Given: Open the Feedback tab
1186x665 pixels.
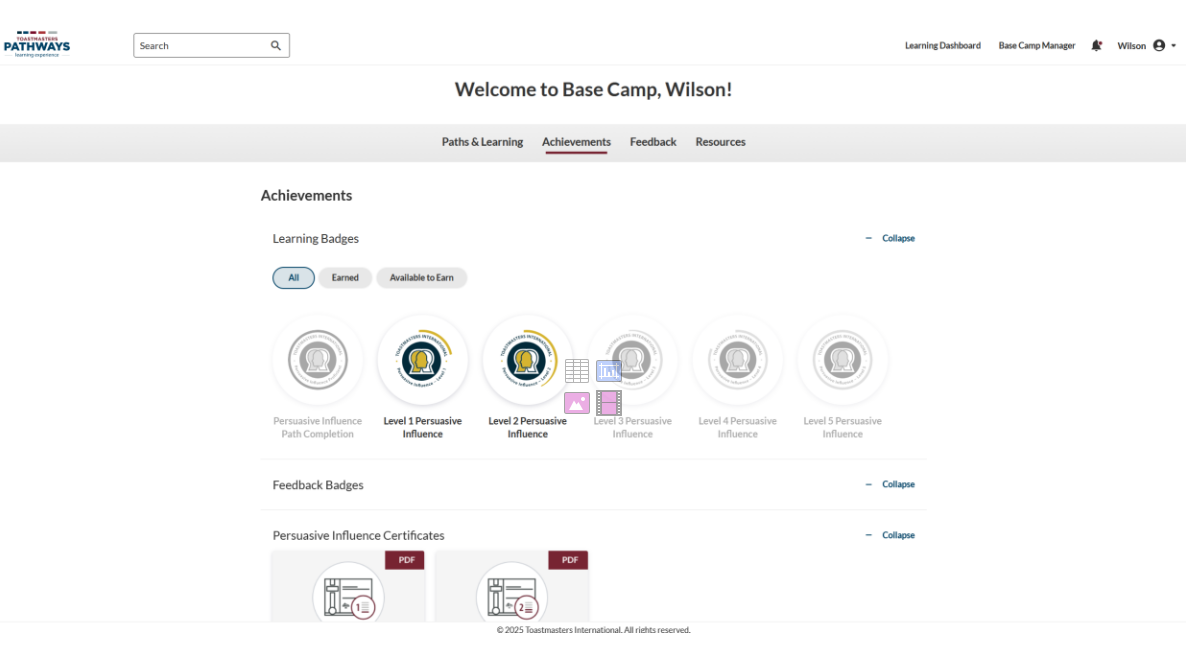Looking at the screenshot, I should 653,142.
